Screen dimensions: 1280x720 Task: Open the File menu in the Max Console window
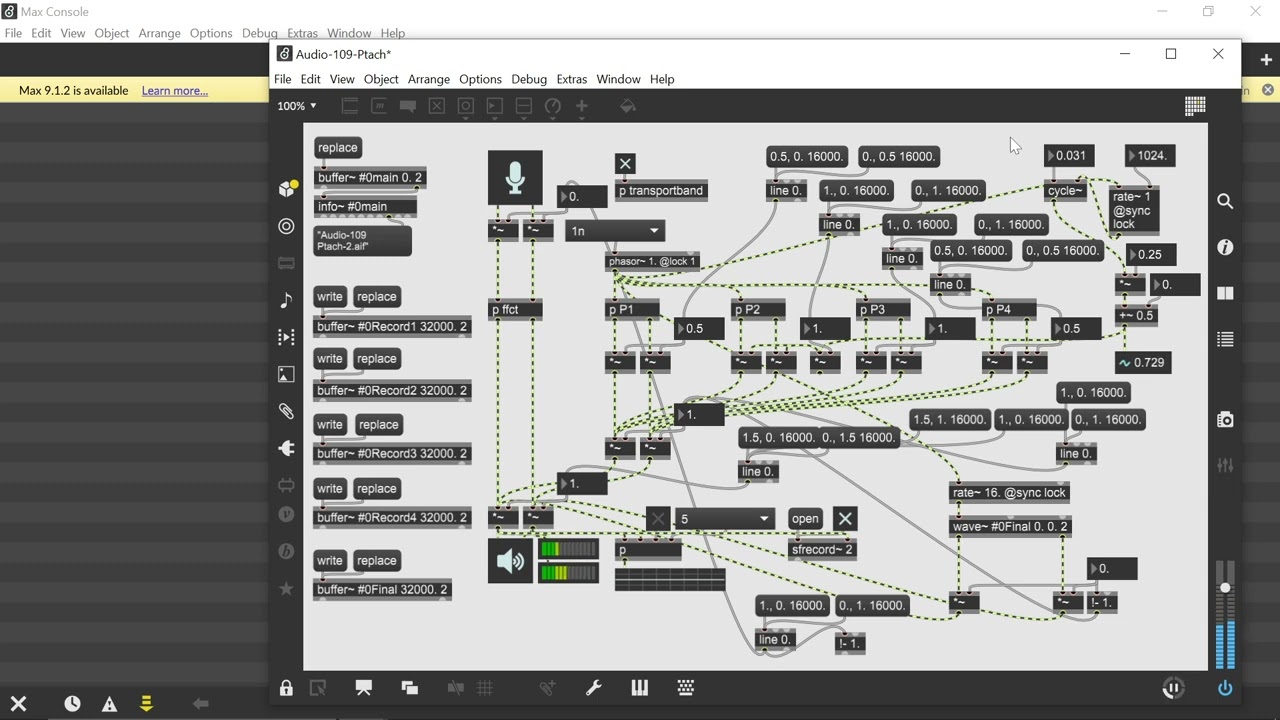click(x=13, y=33)
